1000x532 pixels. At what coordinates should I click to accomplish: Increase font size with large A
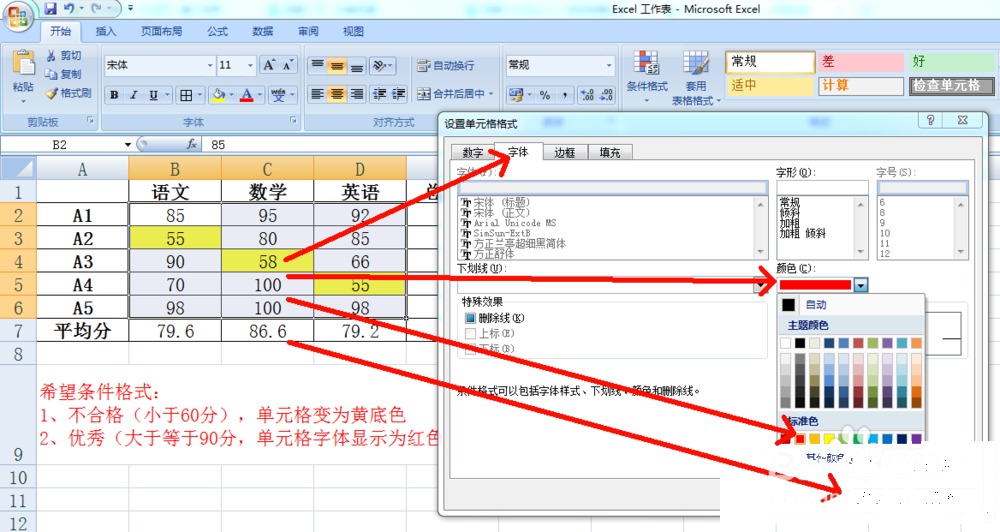click(x=270, y=65)
